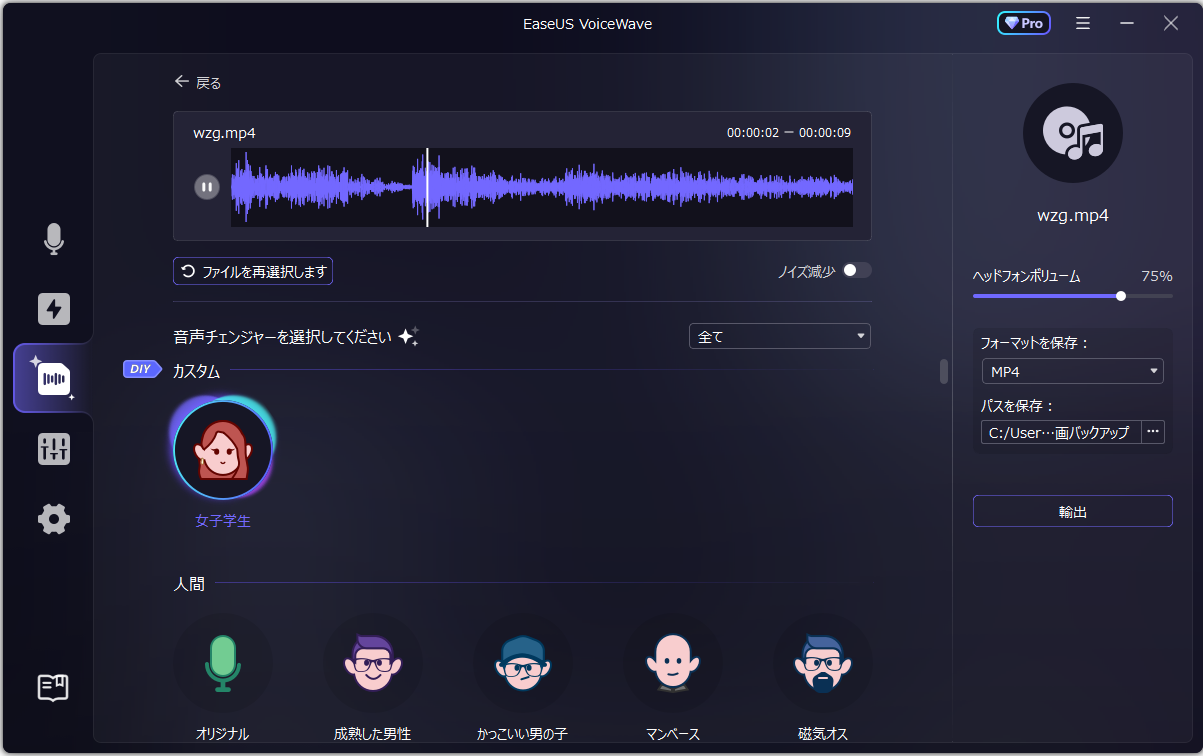The height and width of the screenshot is (756, 1203).
Task: Select the オリジナル voice with green microphone icon
Action: [223, 662]
